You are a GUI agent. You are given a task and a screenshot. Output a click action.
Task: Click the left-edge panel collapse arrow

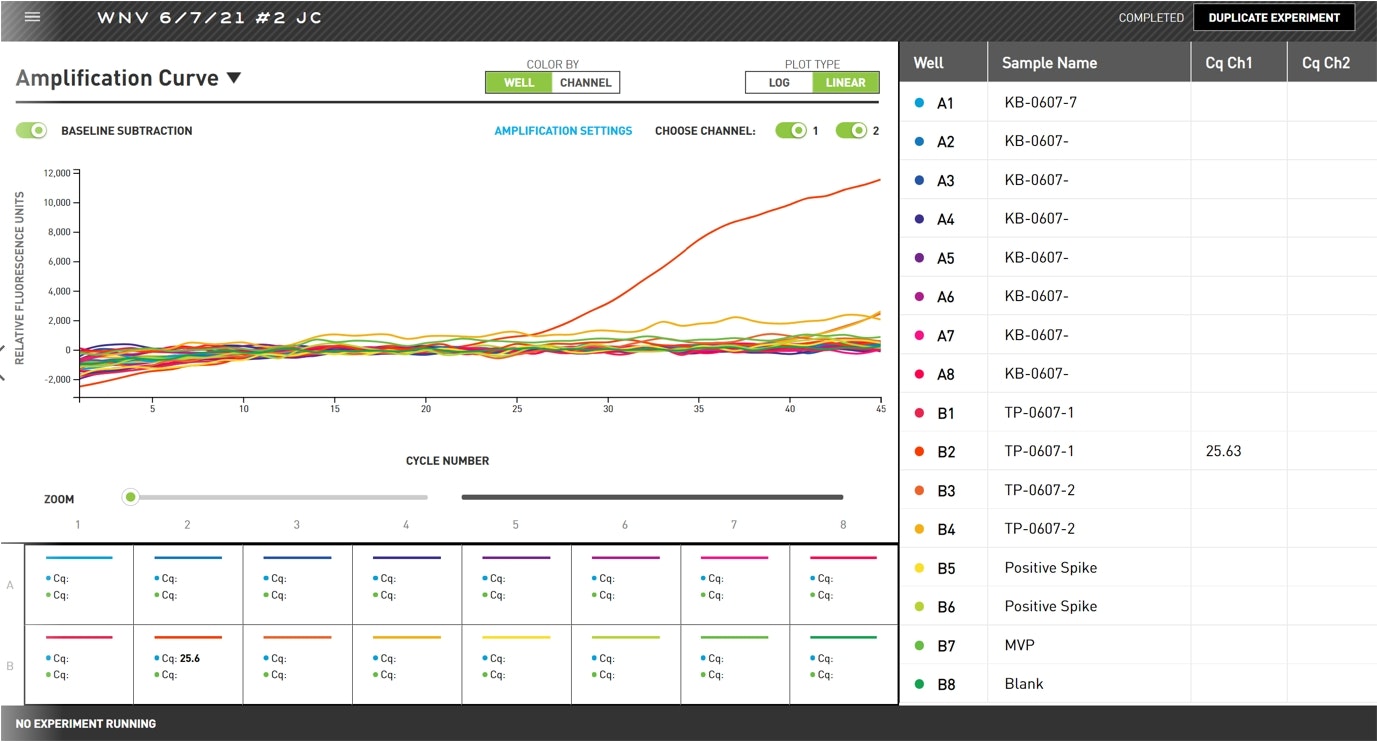(3, 362)
